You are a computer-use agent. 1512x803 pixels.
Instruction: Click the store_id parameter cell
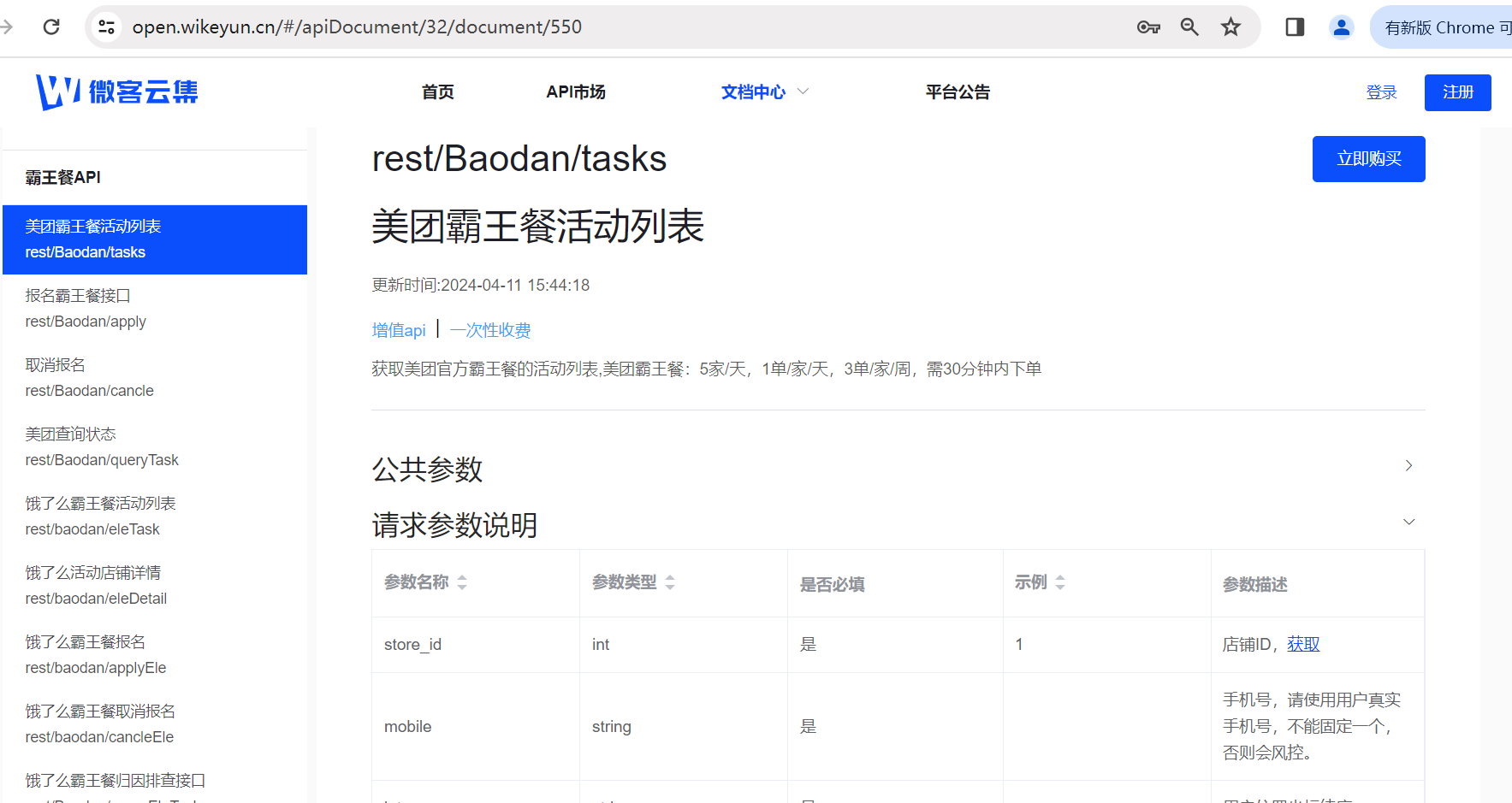[476, 645]
